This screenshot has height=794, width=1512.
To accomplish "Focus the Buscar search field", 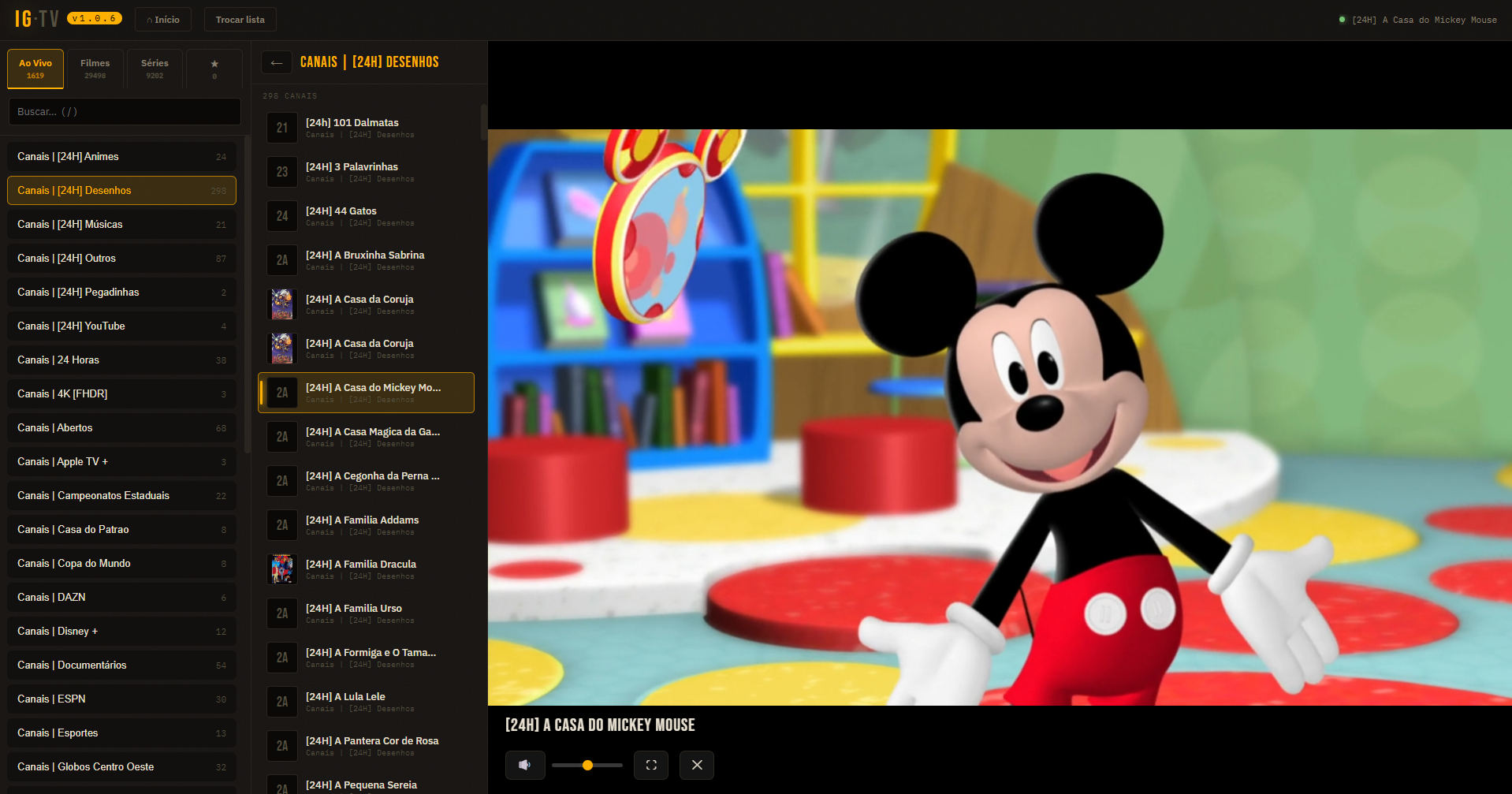I will 125,111.
